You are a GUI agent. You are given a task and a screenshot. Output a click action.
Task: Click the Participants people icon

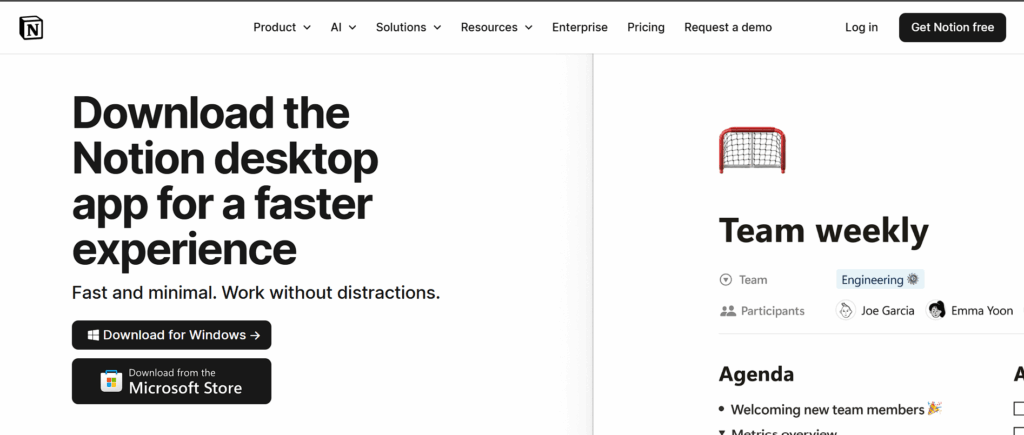point(728,311)
